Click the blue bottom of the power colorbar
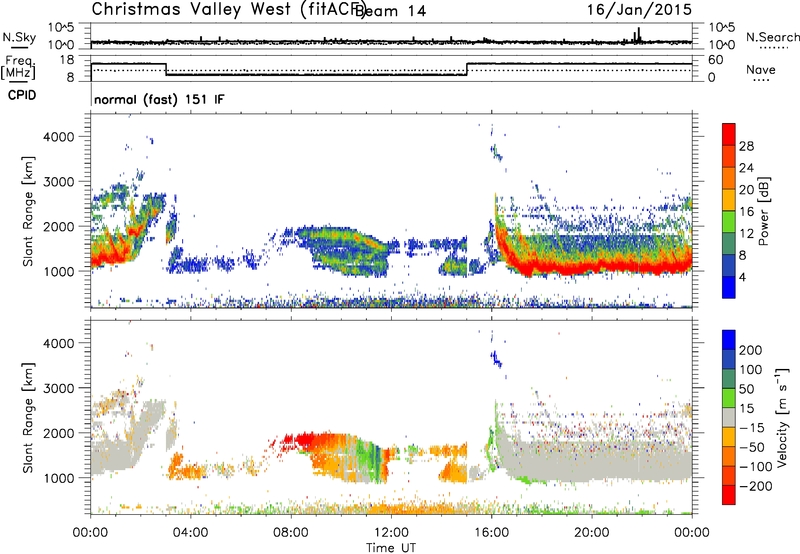Screen dimensions: 800x554 coord(729,288)
